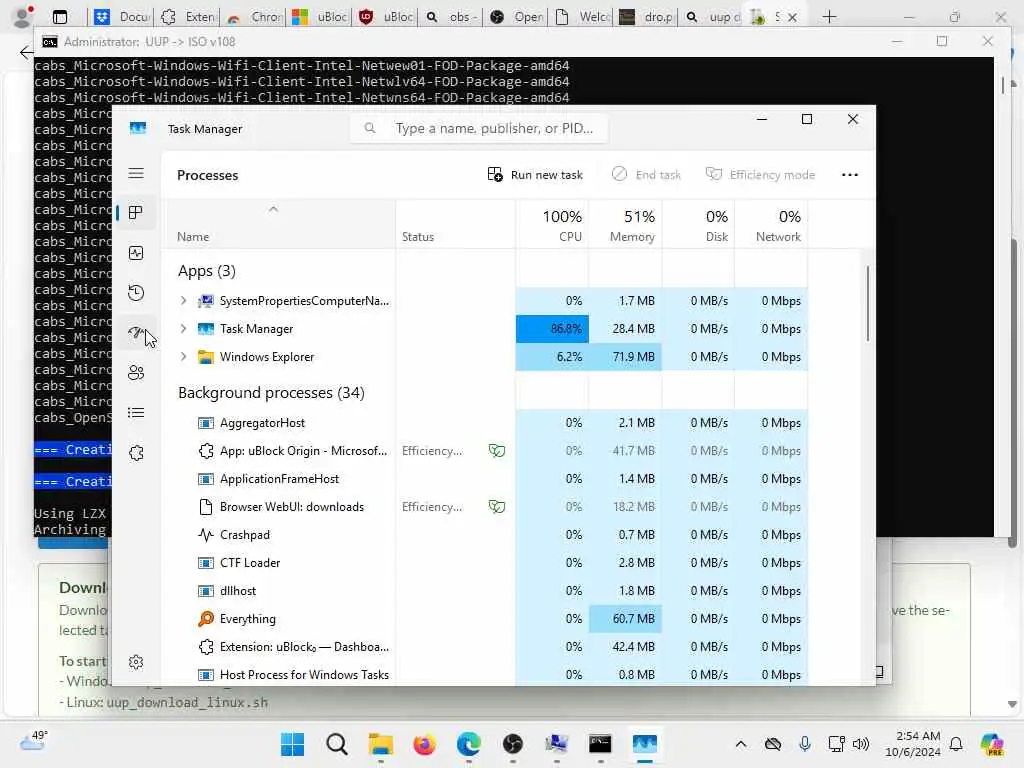Open the Details page icon
The height and width of the screenshot is (768, 1024).
136,413
